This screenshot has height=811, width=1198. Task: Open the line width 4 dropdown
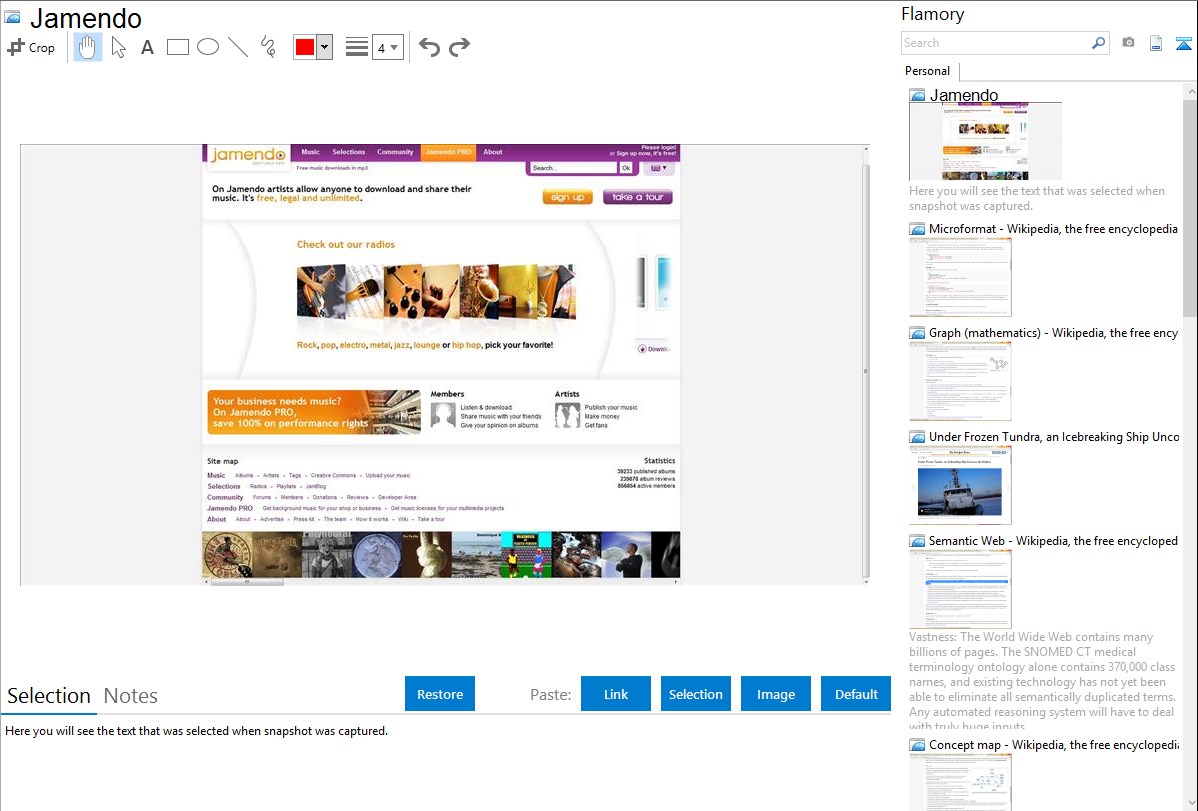pos(387,47)
